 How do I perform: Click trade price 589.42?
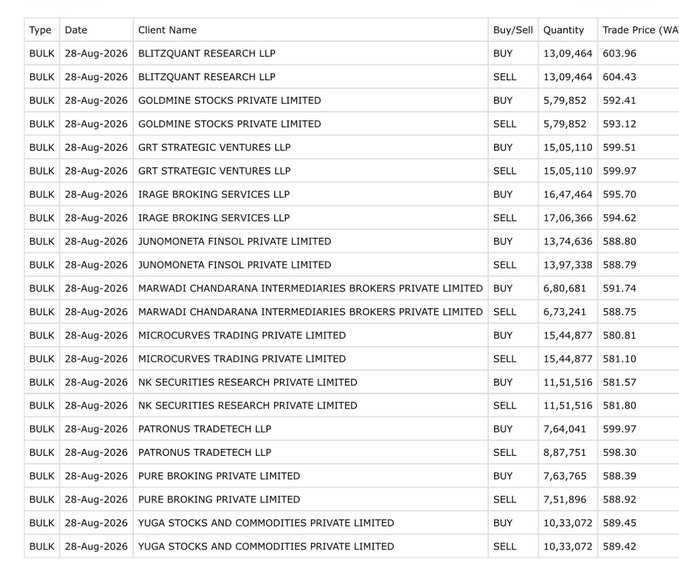point(620,546)
